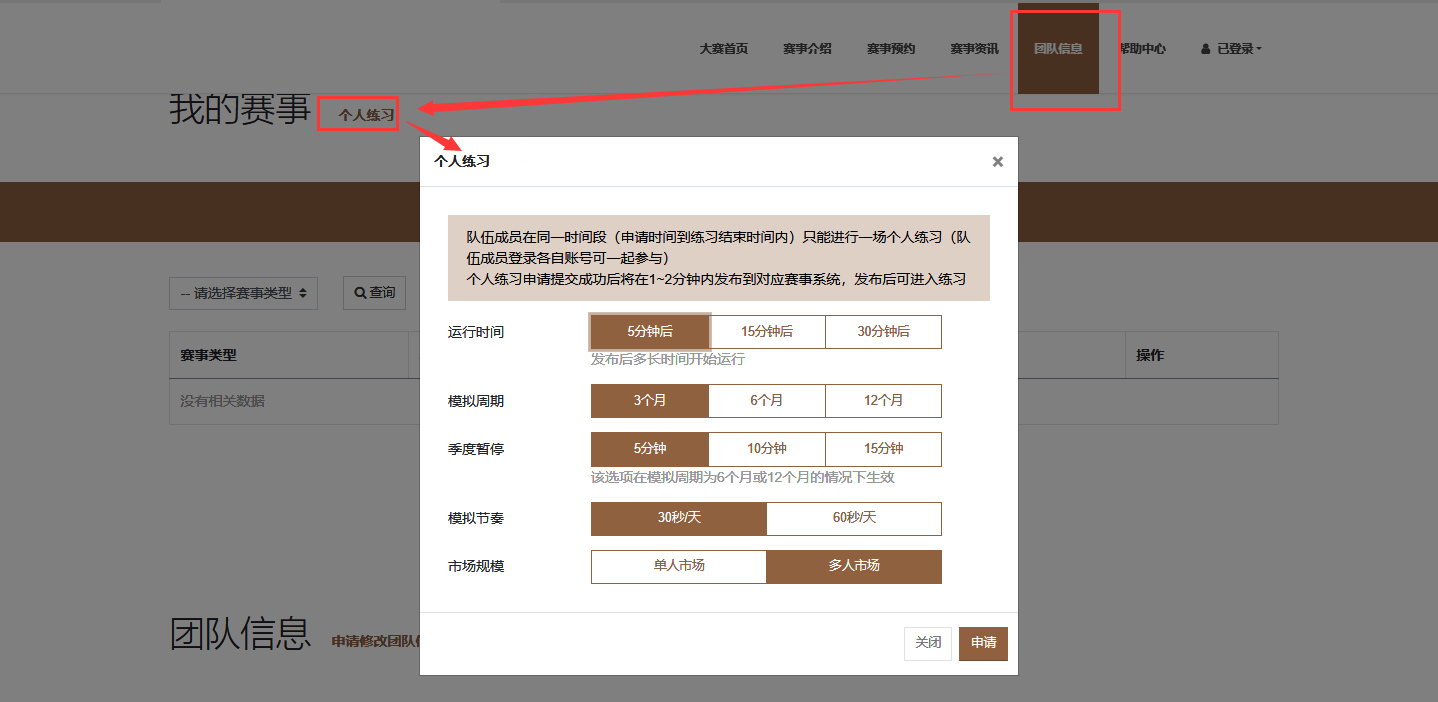Image resolution: width=1438 pixels, height=702 pixels.
Task: Select 15分钟后 for run time
Action: (766, 332)
